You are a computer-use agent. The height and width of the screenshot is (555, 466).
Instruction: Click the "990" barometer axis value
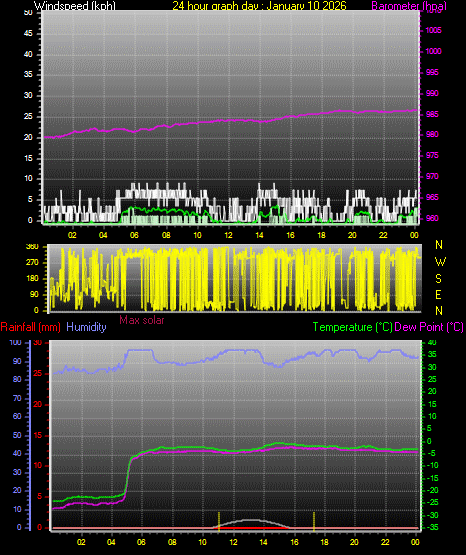pyautogui.click(x=432, y=93)
